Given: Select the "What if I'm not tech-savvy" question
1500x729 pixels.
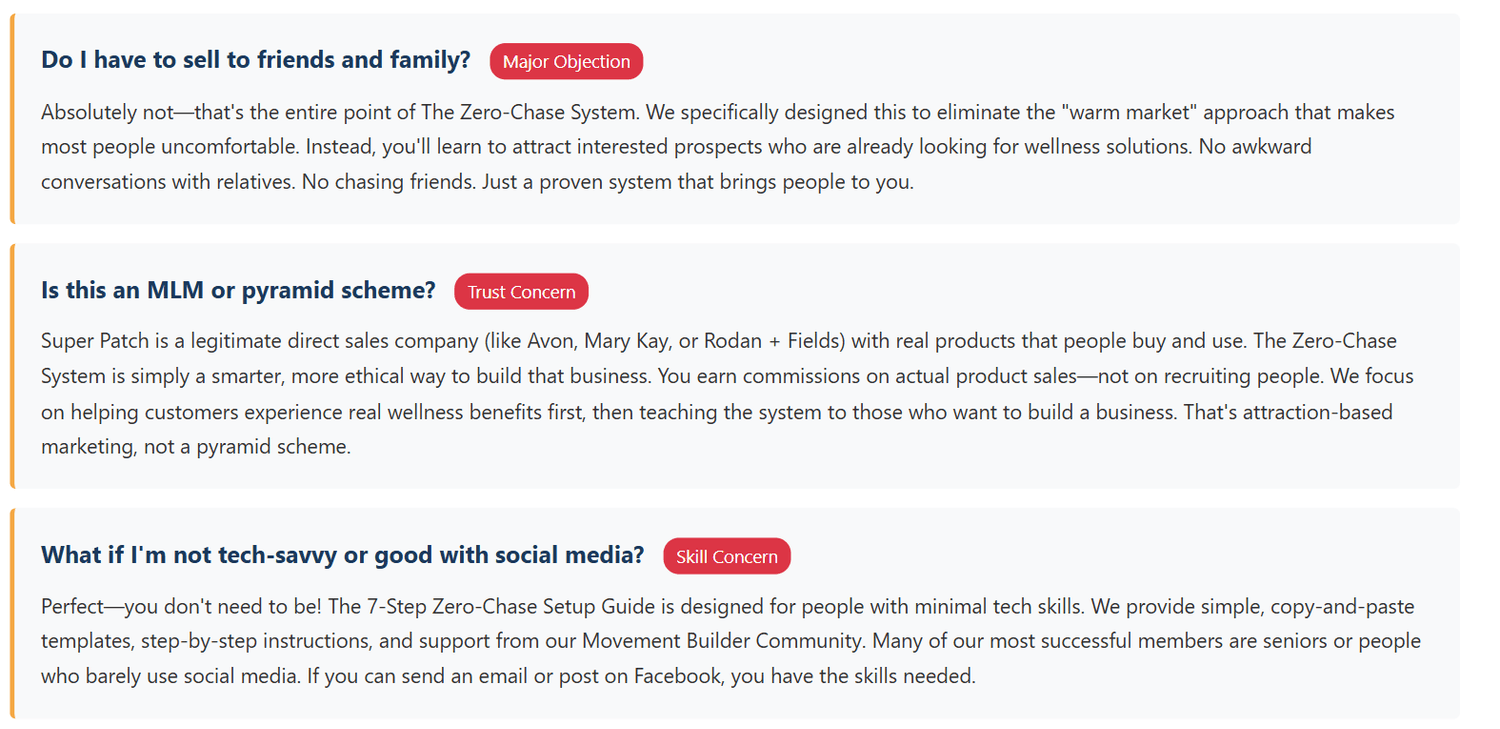Looking at the screenshot, I should pos(342,555).
